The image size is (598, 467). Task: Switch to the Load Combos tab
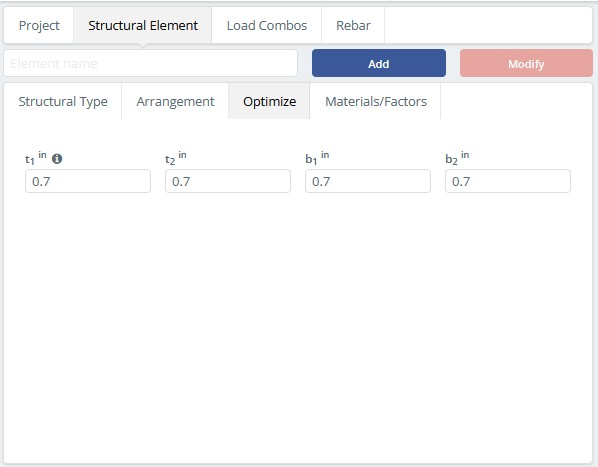click(267, 26)
